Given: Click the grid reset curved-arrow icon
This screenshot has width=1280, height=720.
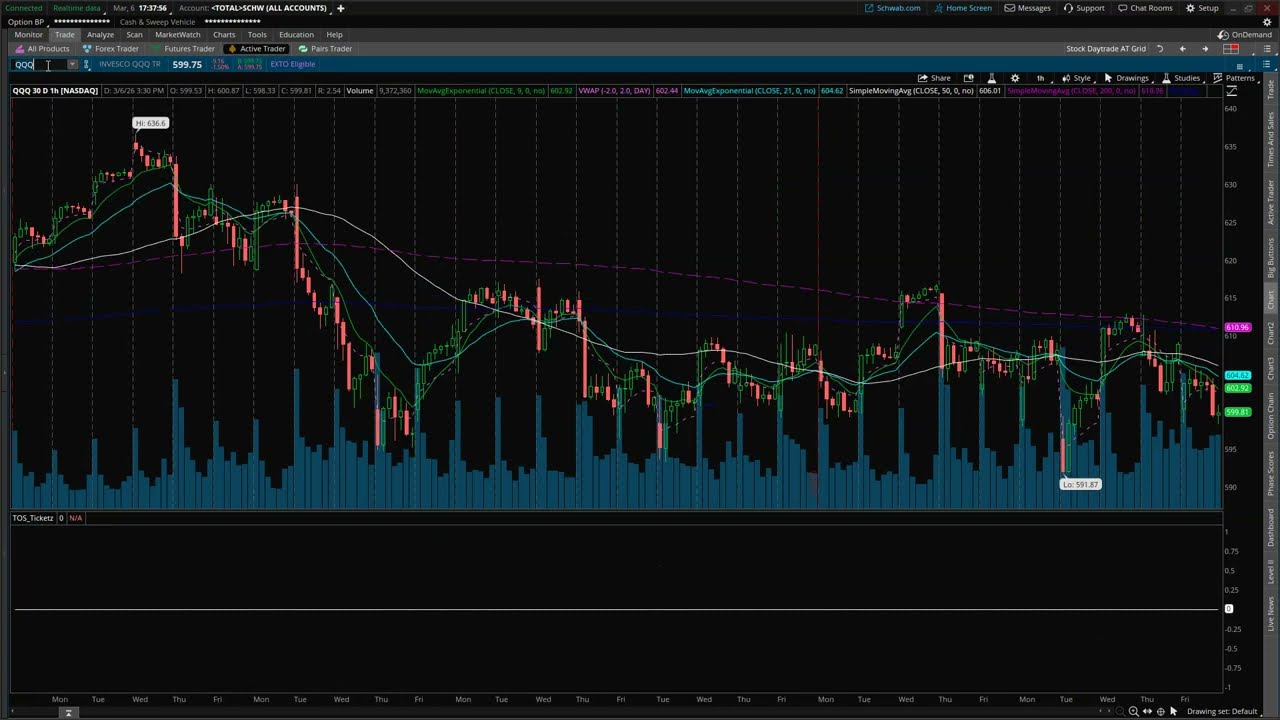Looking at the screenshot, I should (1160, 49).
